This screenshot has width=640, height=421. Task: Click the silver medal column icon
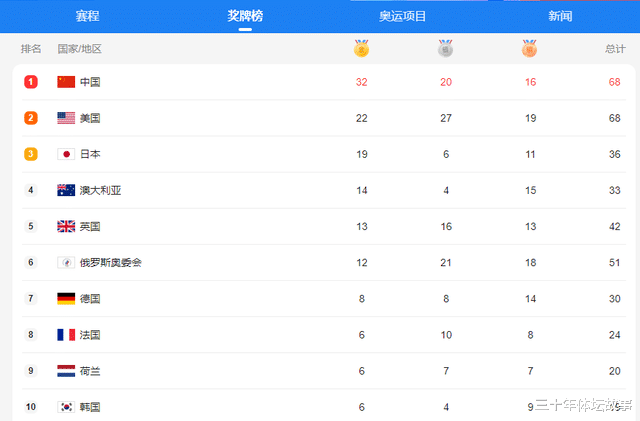tap(445, 48)
